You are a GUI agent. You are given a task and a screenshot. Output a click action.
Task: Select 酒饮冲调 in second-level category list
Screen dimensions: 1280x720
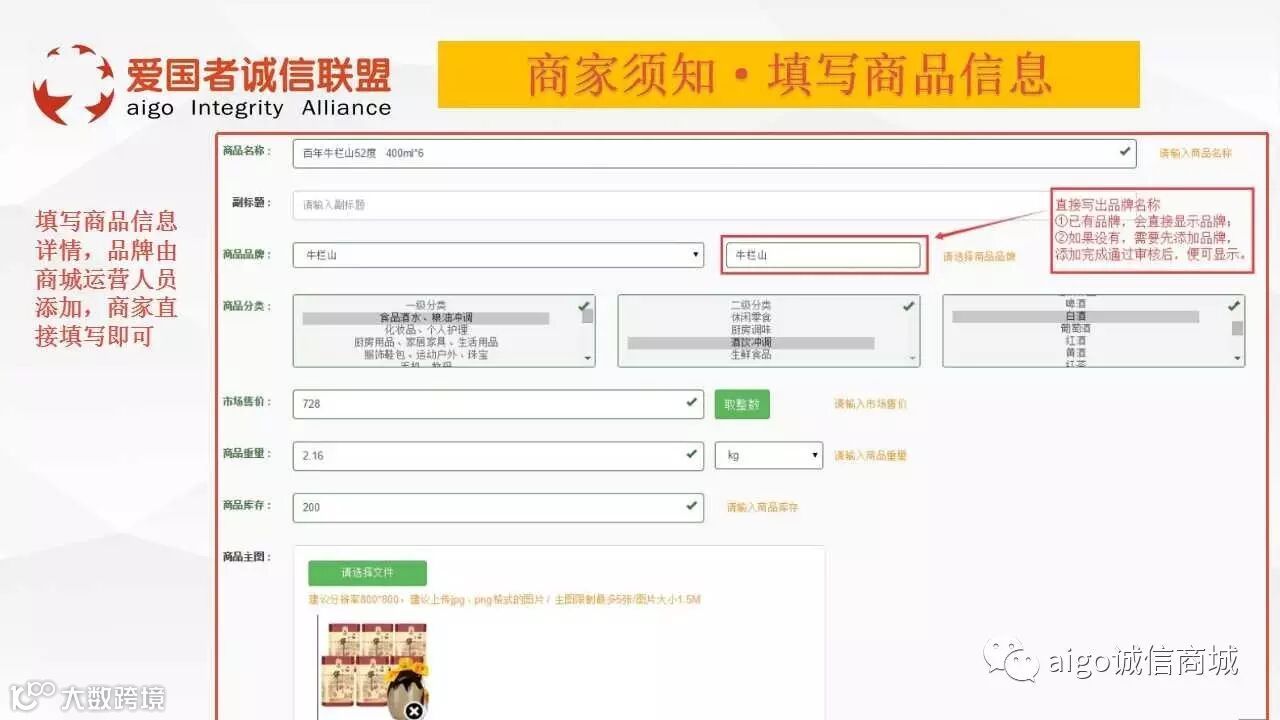751,342
